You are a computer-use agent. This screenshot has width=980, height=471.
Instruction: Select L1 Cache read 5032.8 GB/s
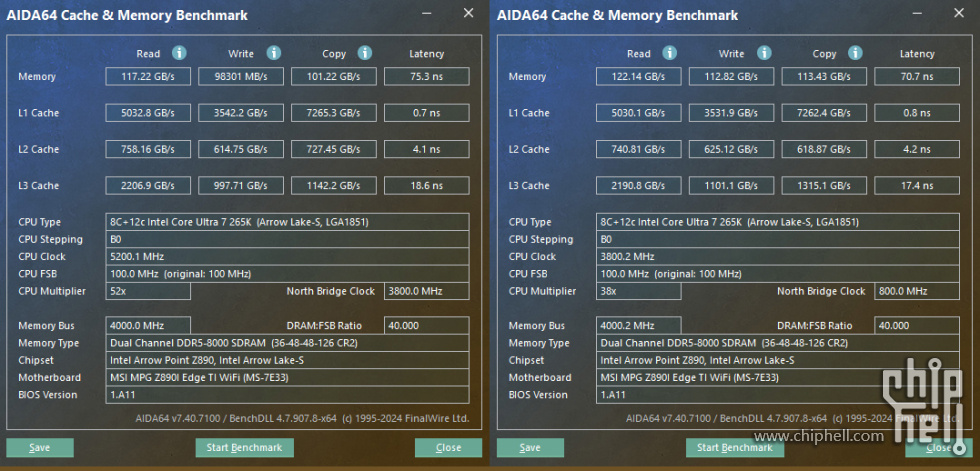pyautogui.click(x=148, y=113)
